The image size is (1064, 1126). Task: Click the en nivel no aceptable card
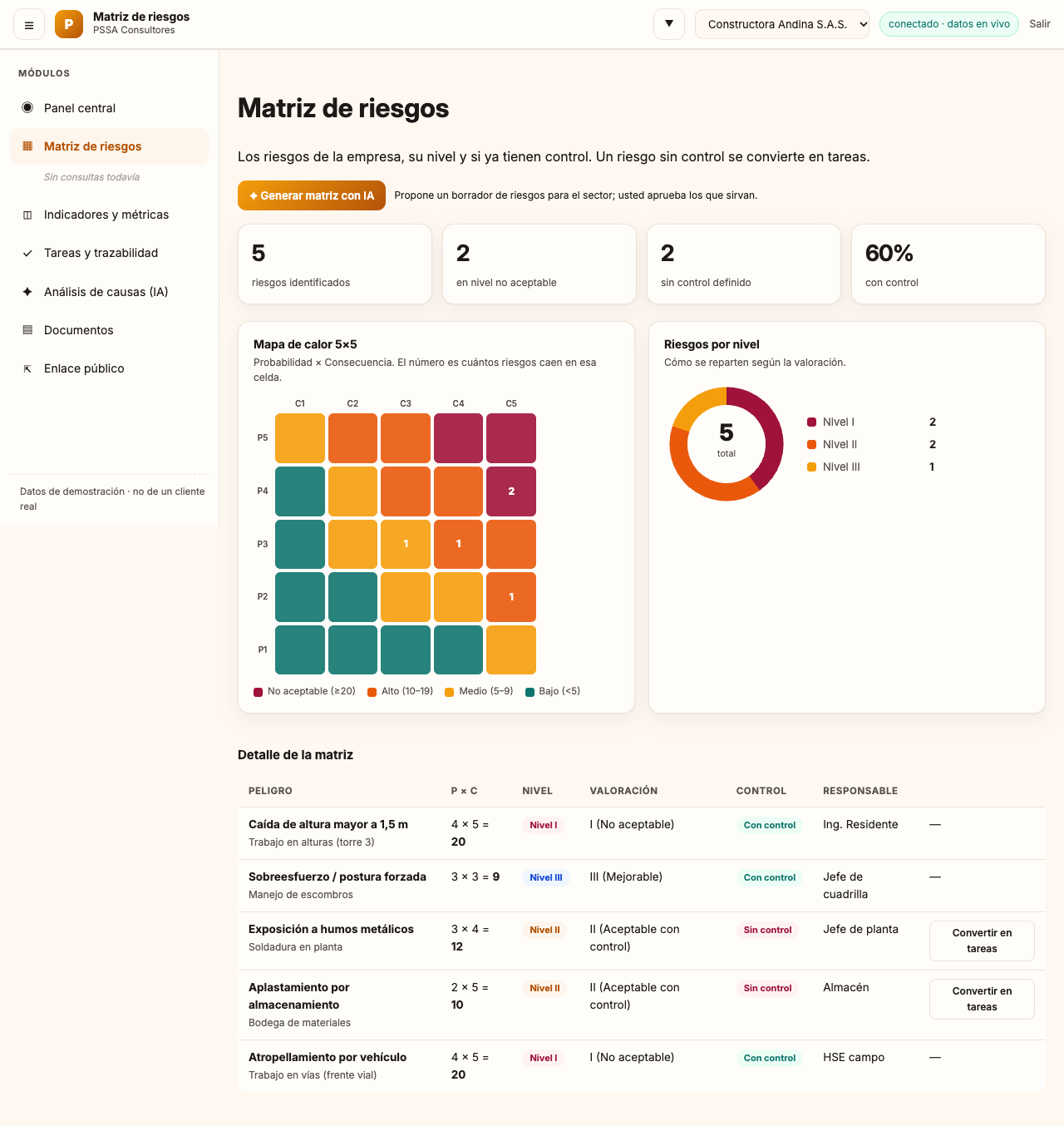(x=539, y=264)
